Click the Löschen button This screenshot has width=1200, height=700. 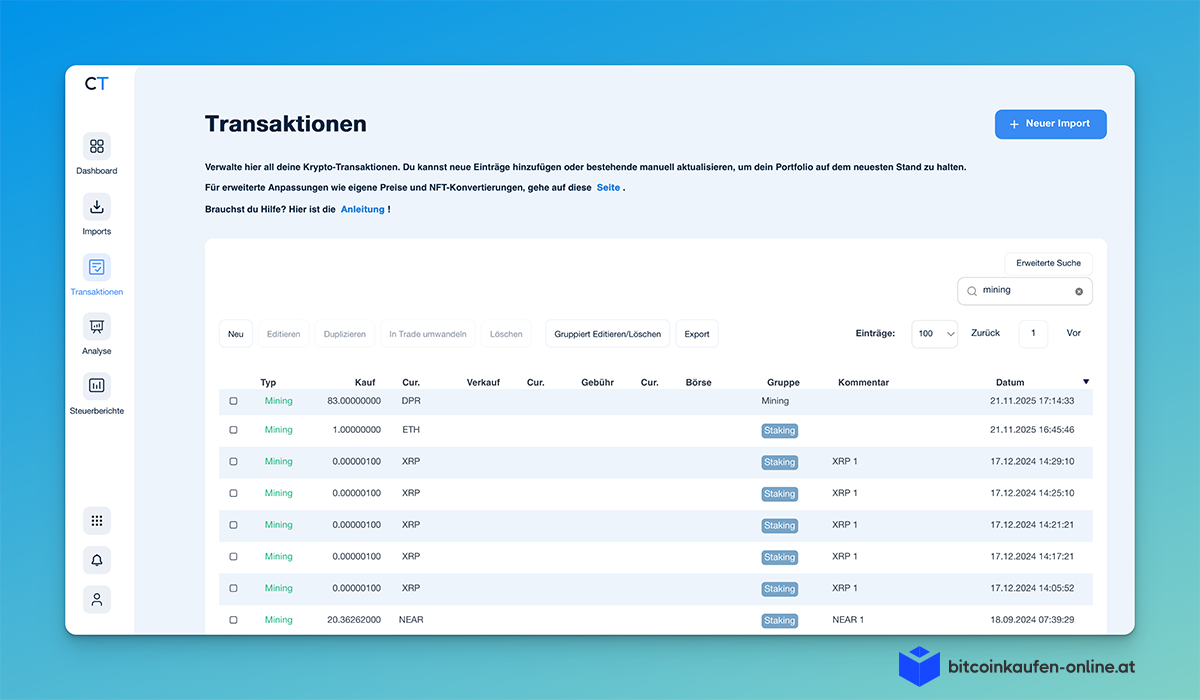tap(506, 334)
